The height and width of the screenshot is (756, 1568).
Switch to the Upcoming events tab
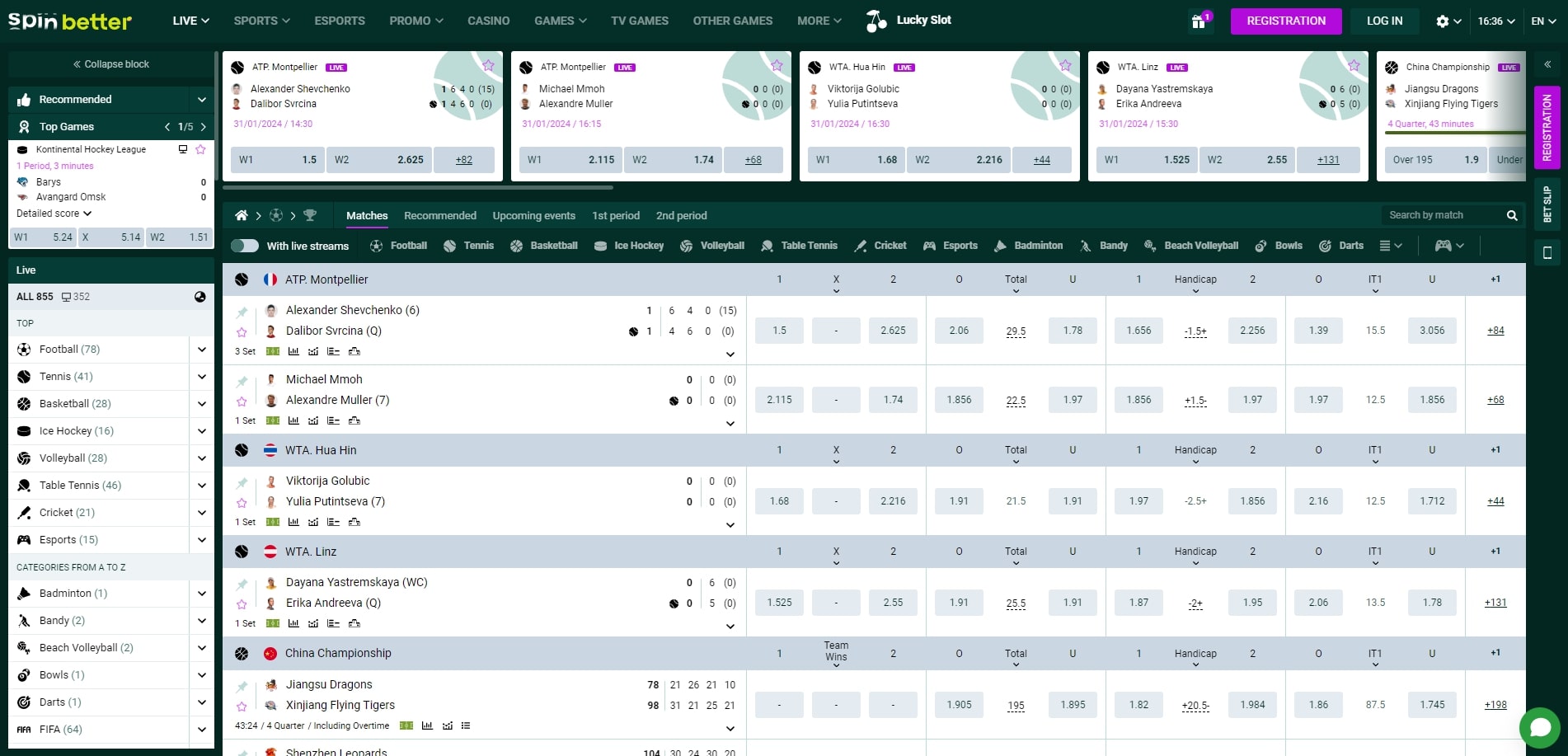533,215
